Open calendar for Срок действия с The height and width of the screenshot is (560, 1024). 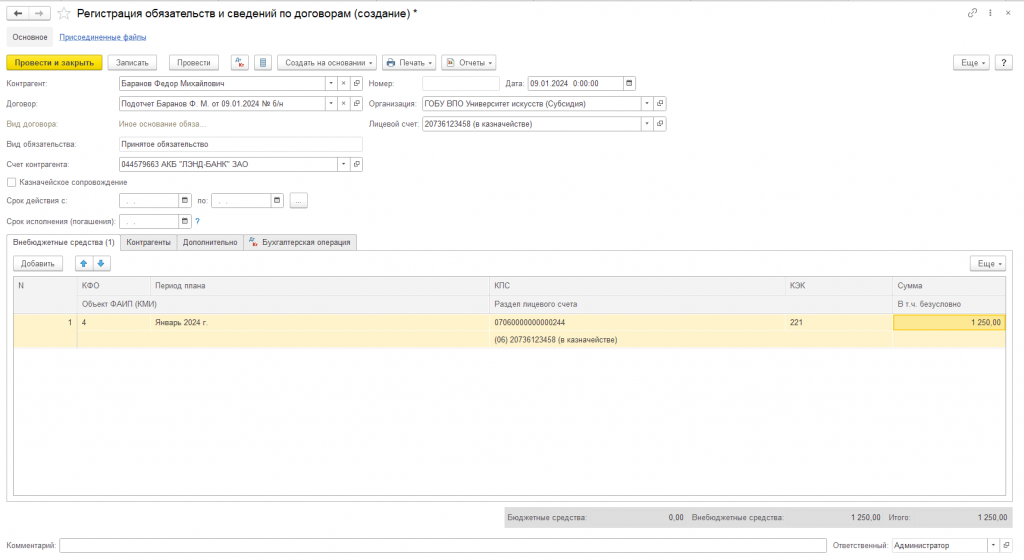click(x=185, y=201)
